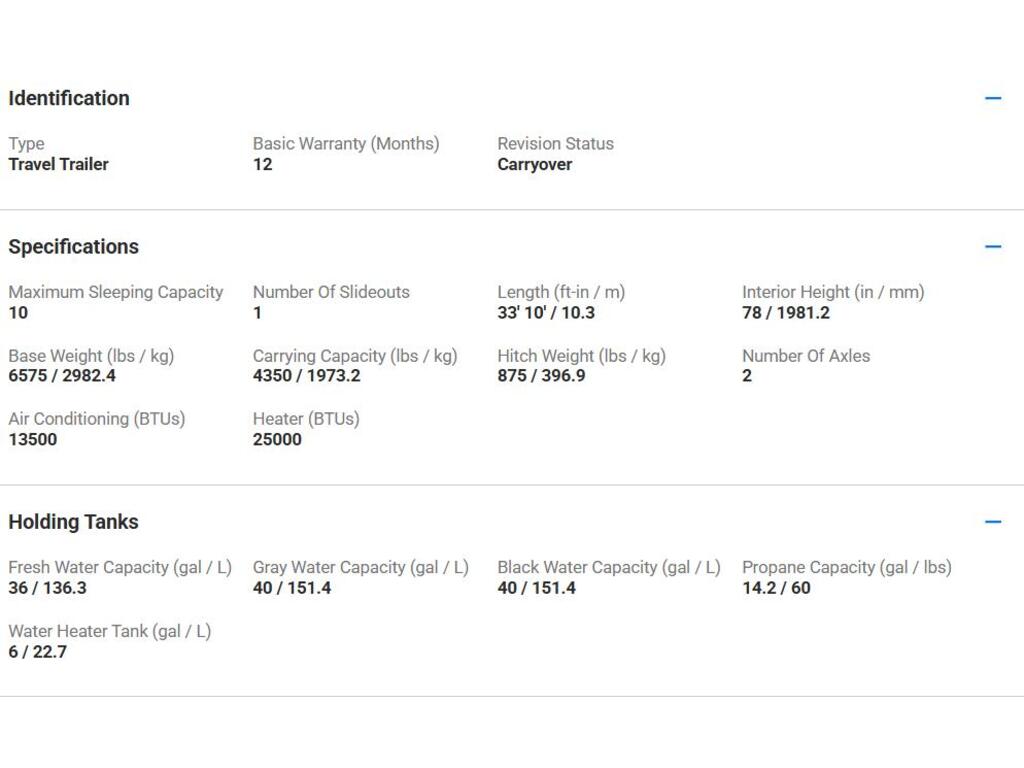The width and height of the screenshot is (1024, 768).
Task: Select the 6 / 22.7 water heater value
Action: click(x=38, y=652)
